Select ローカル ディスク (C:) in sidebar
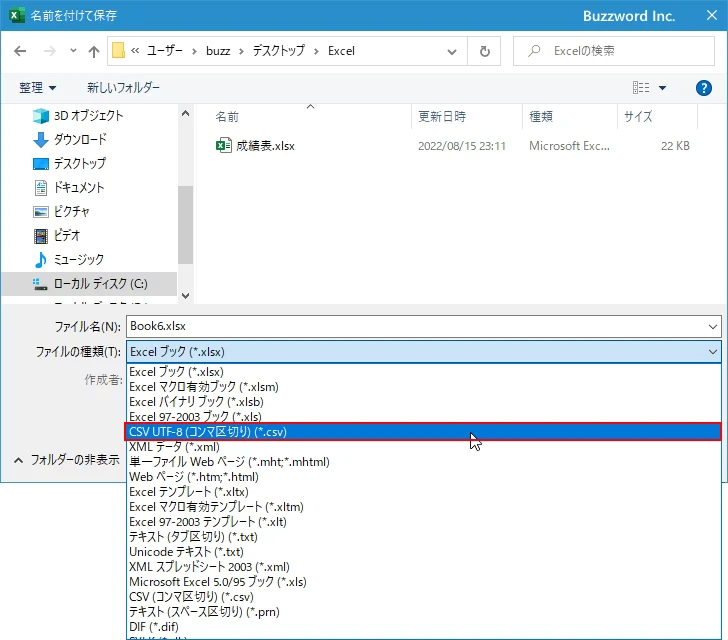This screenshot has width=728, height=640. click(x=89, y=284)
